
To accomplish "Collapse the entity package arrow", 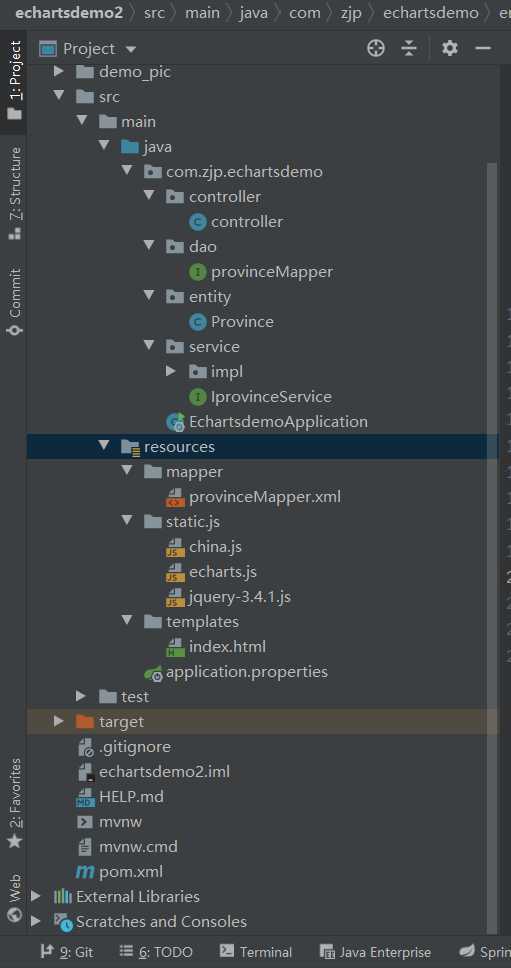I will click(149, 296).
